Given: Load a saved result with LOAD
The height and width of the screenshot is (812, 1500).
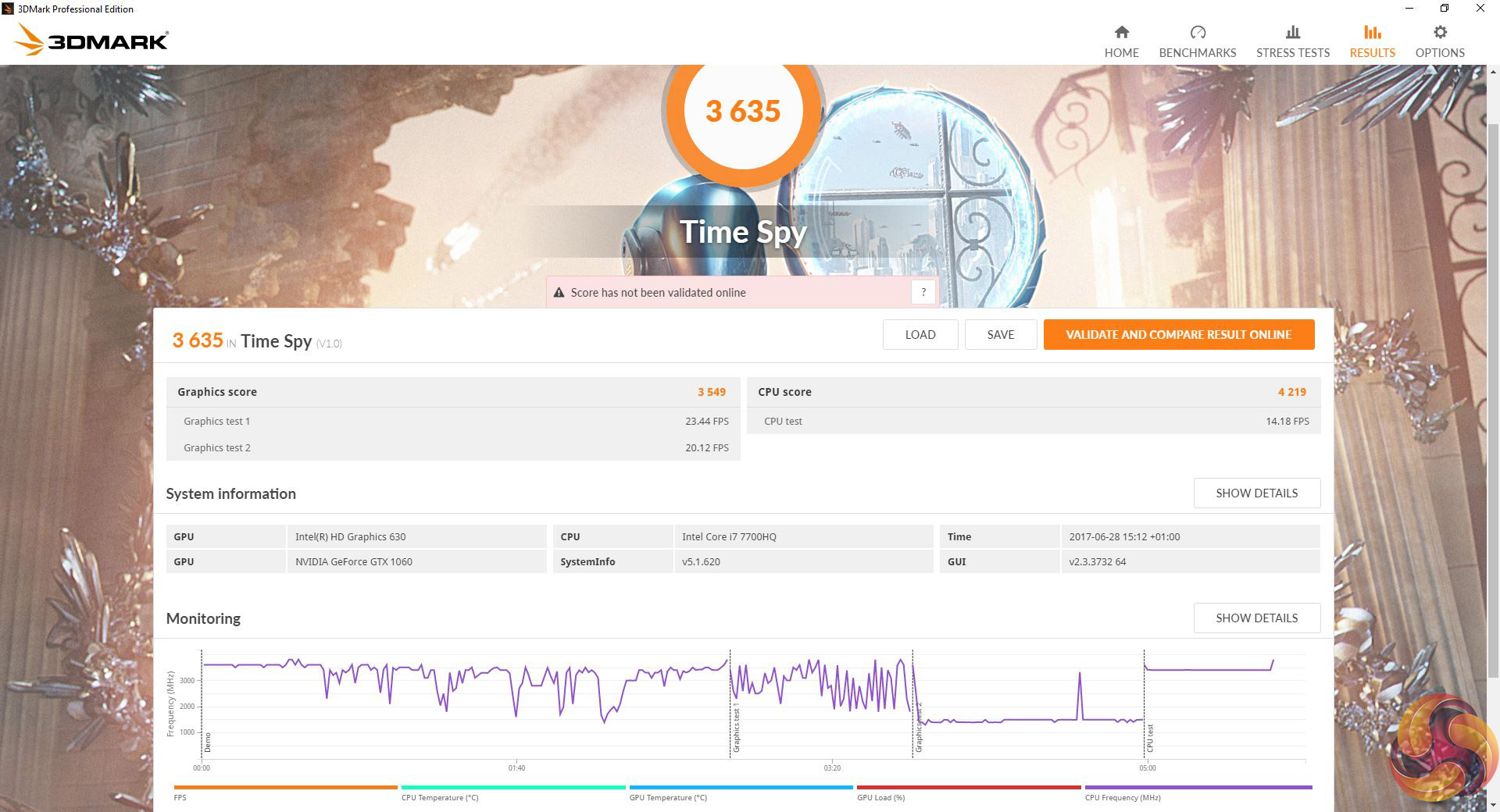Looking at the screenshot, I should [920, 334].
